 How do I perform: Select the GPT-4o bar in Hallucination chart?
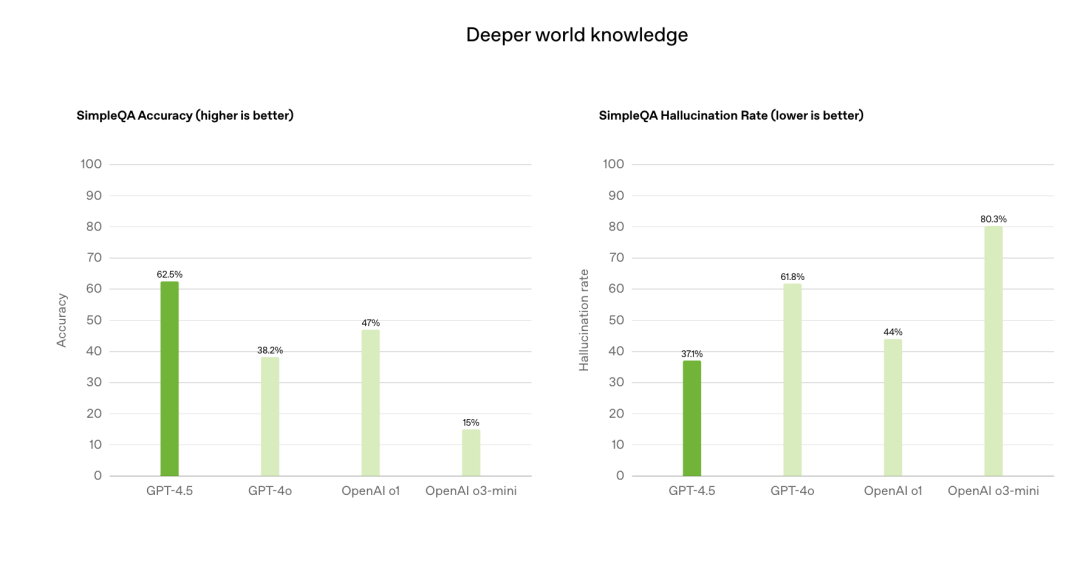coord(792,380)
